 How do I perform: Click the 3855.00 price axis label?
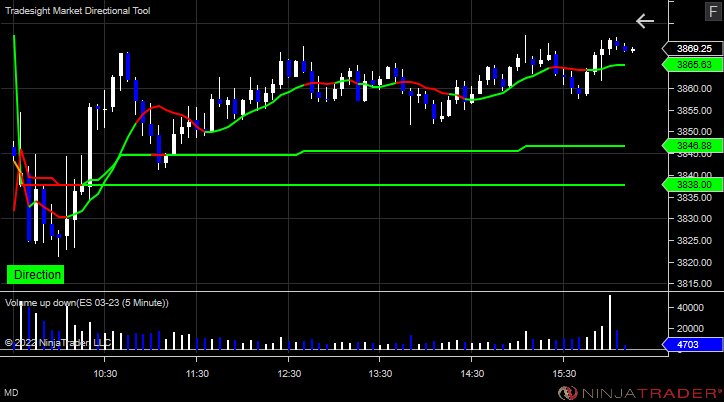click(694, 110)
